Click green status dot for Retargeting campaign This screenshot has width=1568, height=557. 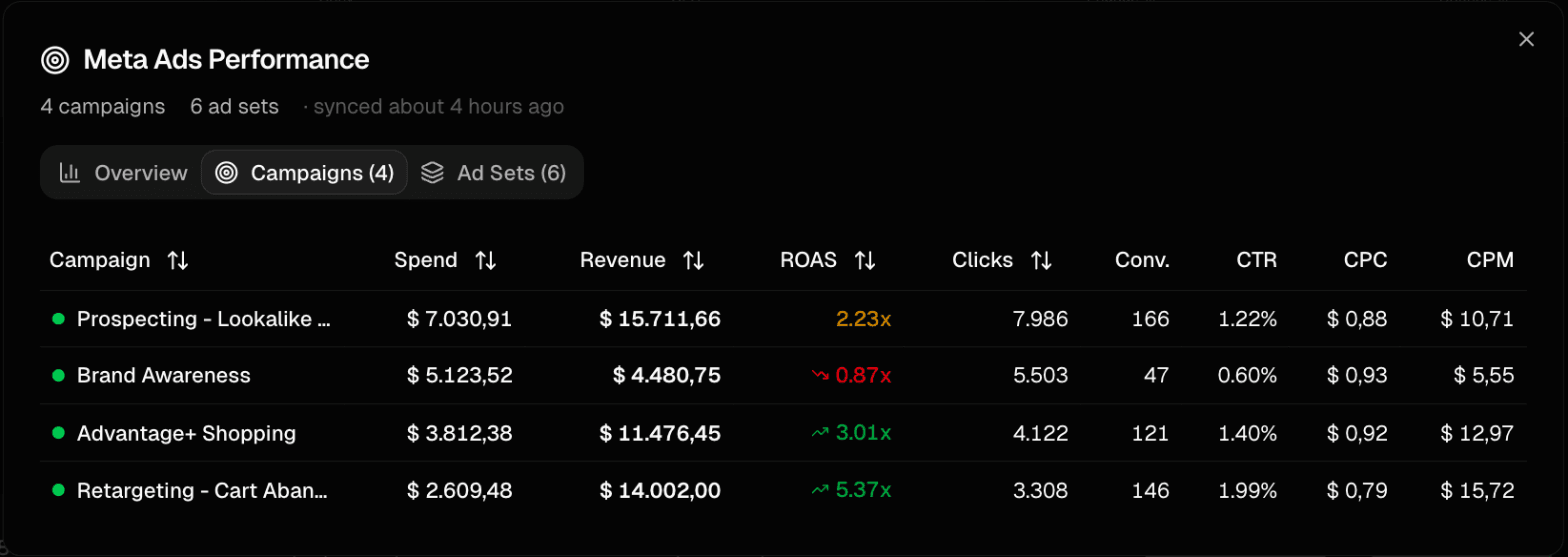pos(57,490)
